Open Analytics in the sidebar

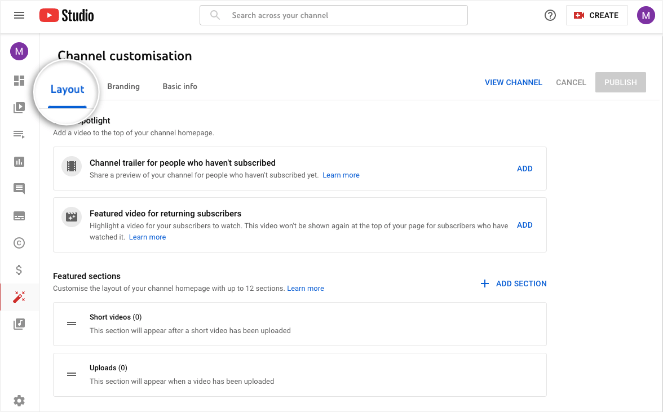(x=19, y=162)
